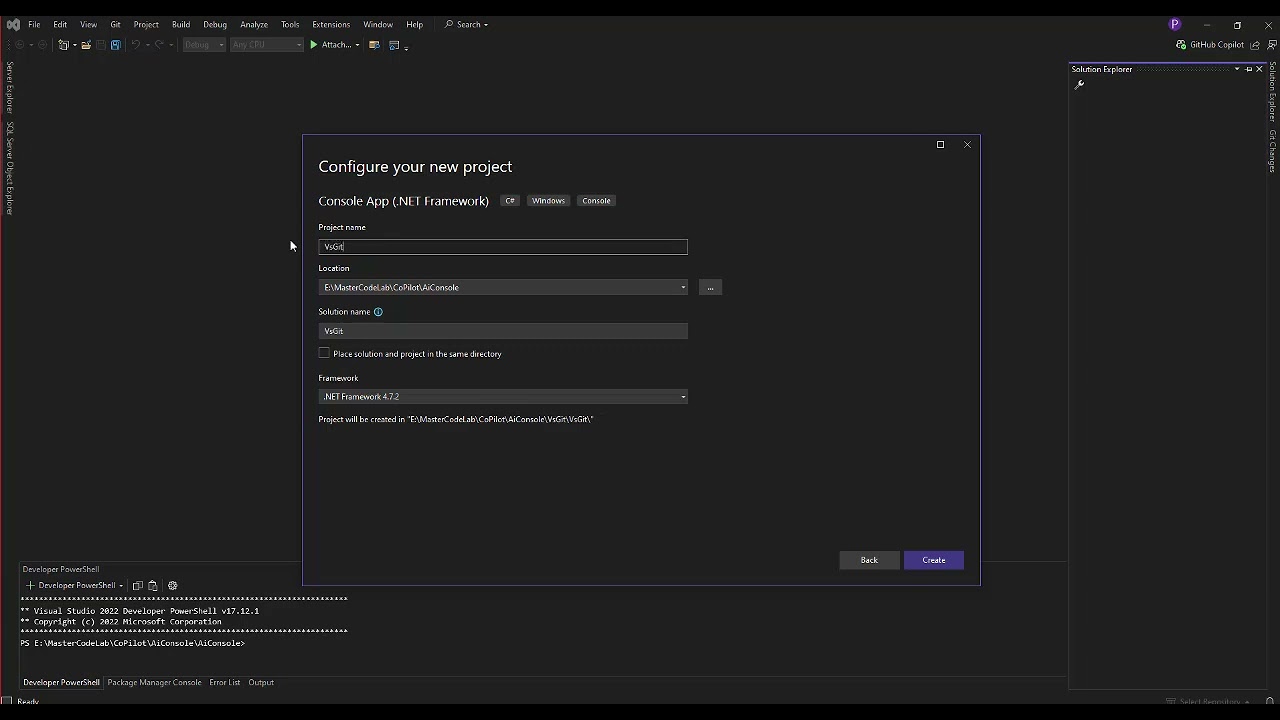Click the Create button
This screenshot has height=720, width=1280.
pyautogui.click(x=934, y=560)
